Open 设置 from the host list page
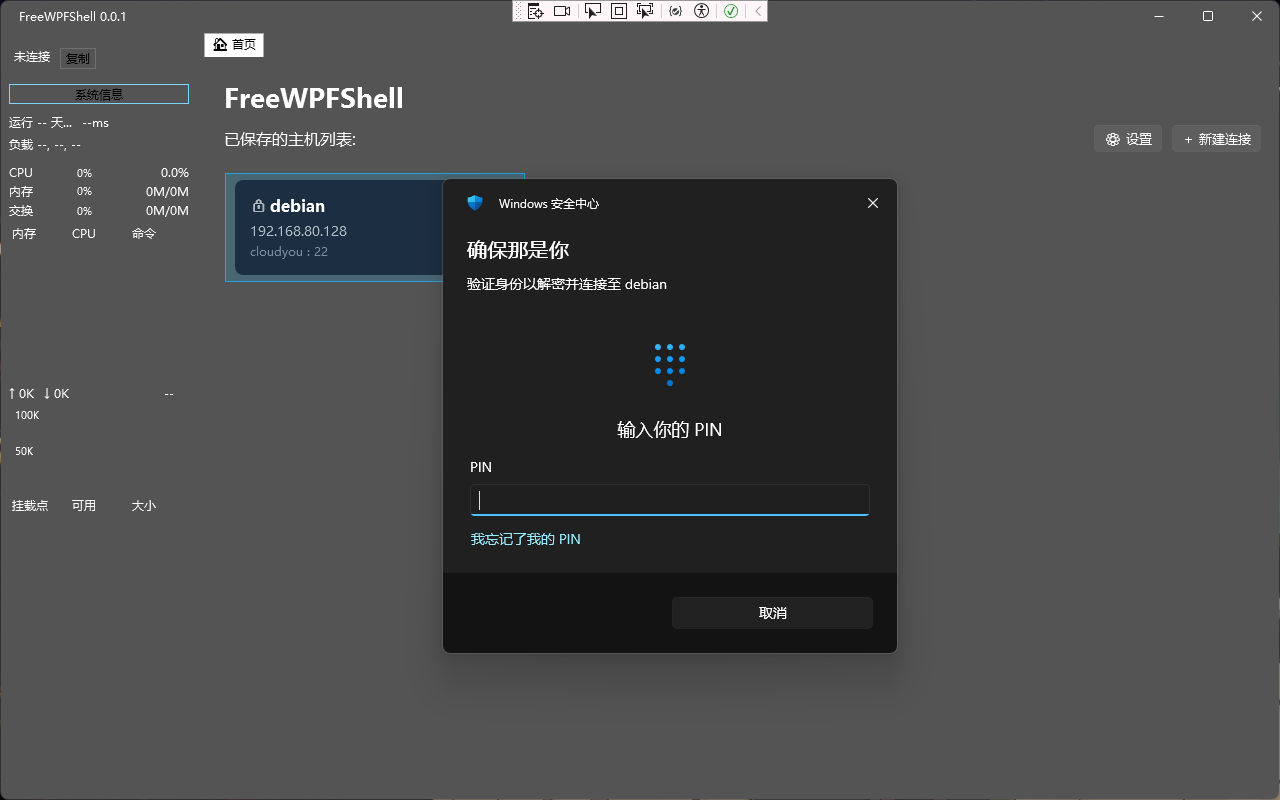 (1128, 139)
